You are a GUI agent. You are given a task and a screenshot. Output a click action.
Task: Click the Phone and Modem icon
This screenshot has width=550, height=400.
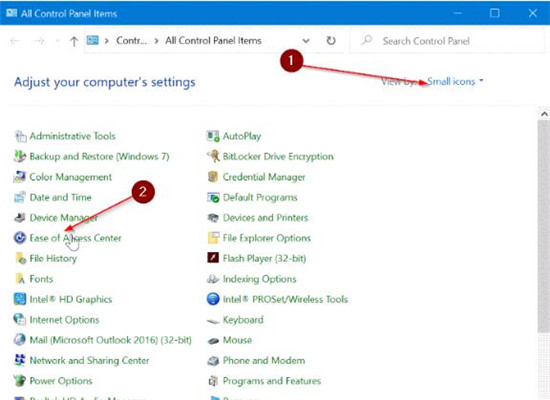[213, 360]
